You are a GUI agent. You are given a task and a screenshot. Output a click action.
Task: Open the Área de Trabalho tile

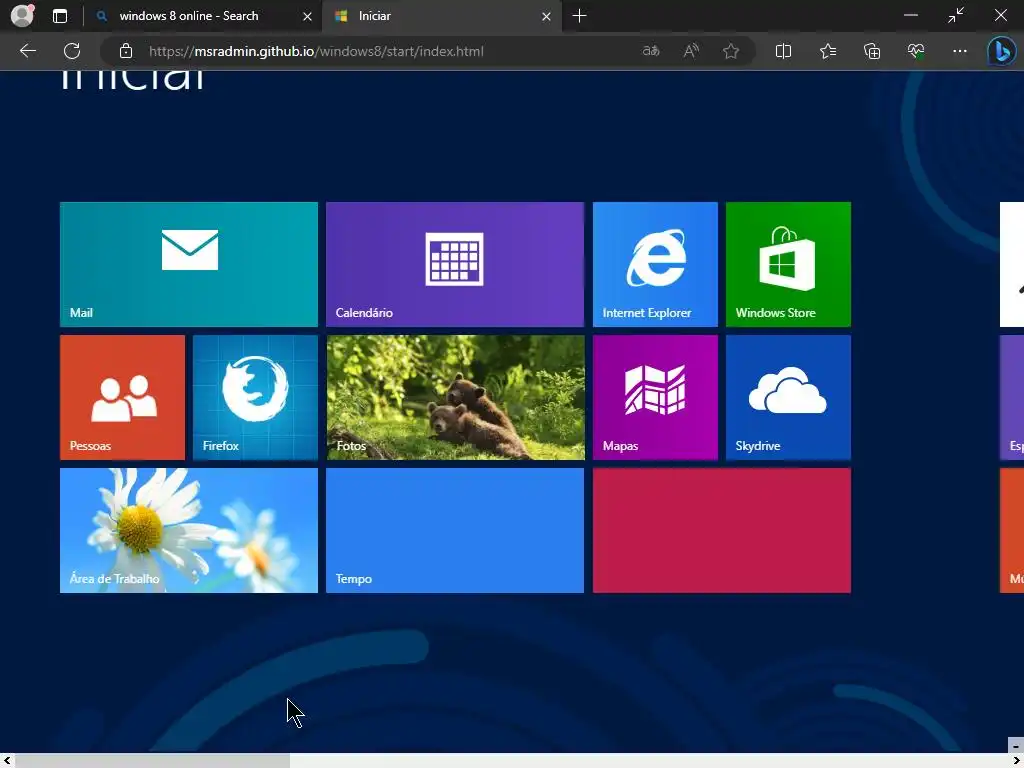tap(189, 530)
